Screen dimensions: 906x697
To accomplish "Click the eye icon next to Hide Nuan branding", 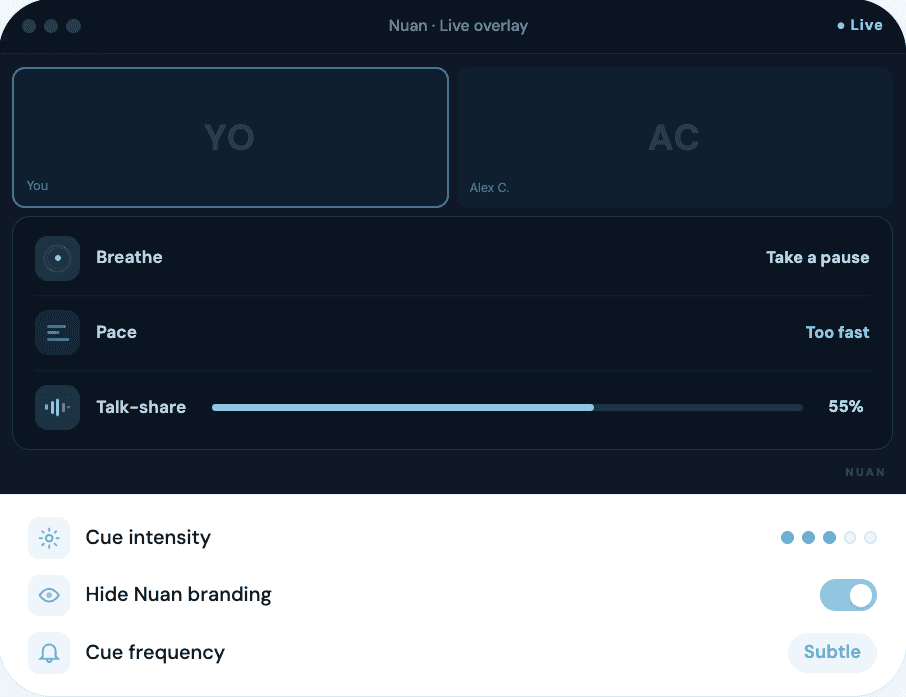I will coord(49,595).
